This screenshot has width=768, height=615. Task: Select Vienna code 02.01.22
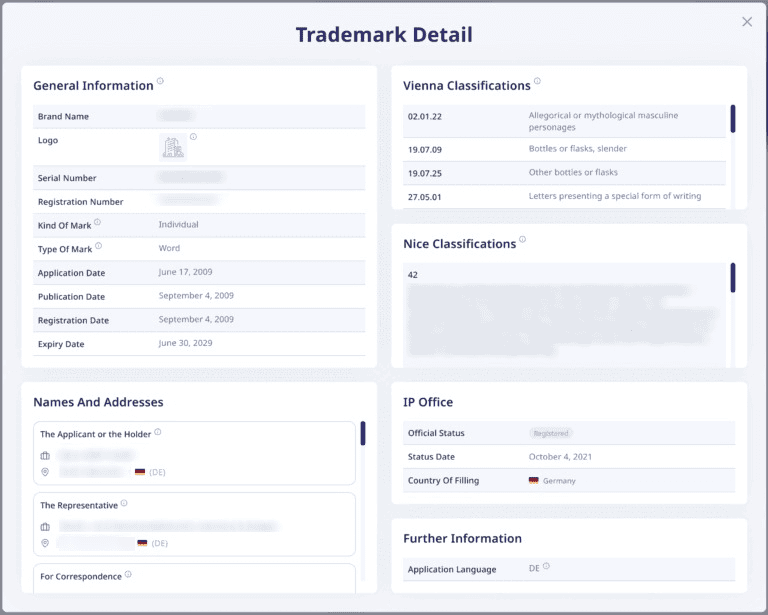pos(425,117)
